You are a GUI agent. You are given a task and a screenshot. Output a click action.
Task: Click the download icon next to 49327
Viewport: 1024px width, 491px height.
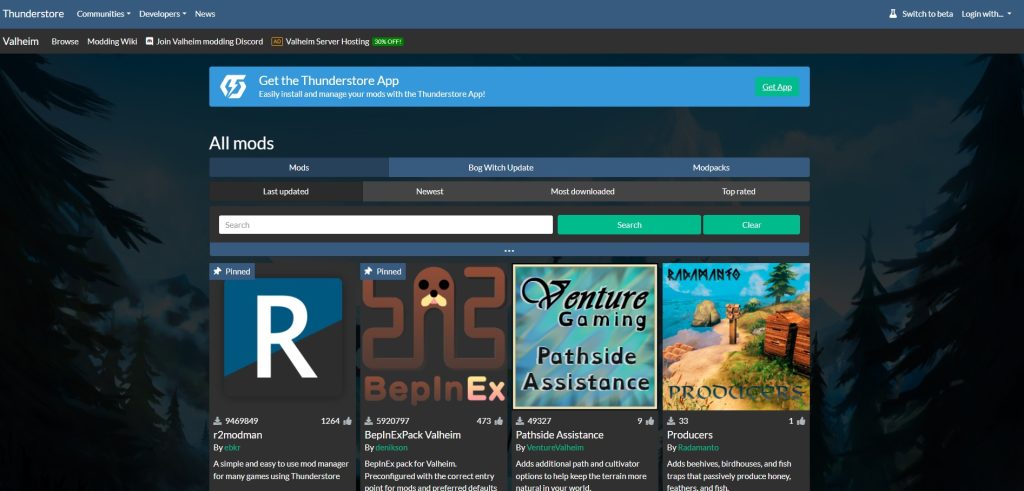pyautogui.click(x=520, y=421)
